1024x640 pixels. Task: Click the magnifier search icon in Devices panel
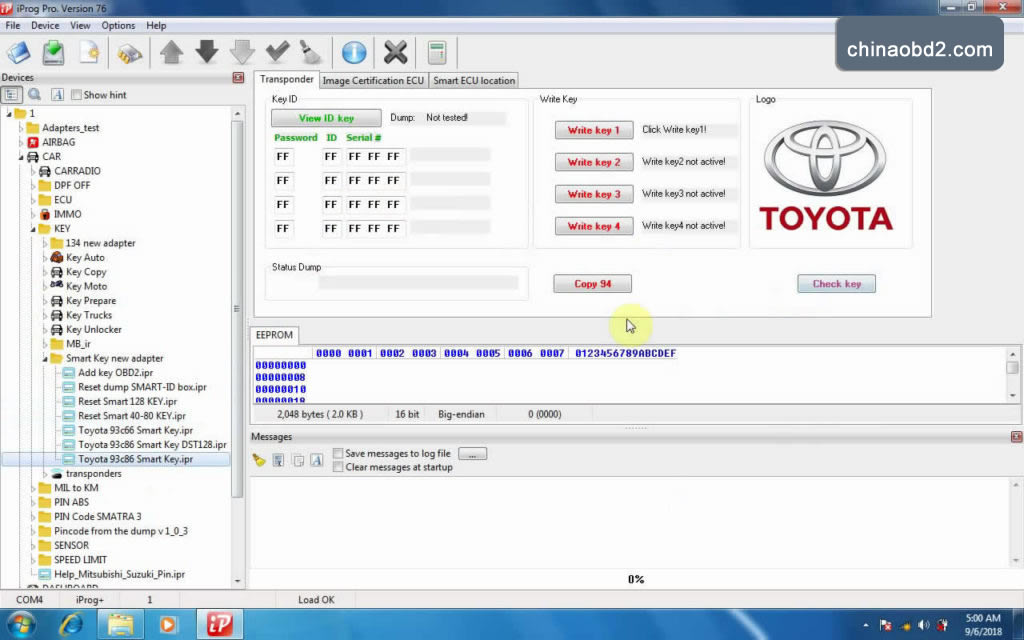point(35,95)
